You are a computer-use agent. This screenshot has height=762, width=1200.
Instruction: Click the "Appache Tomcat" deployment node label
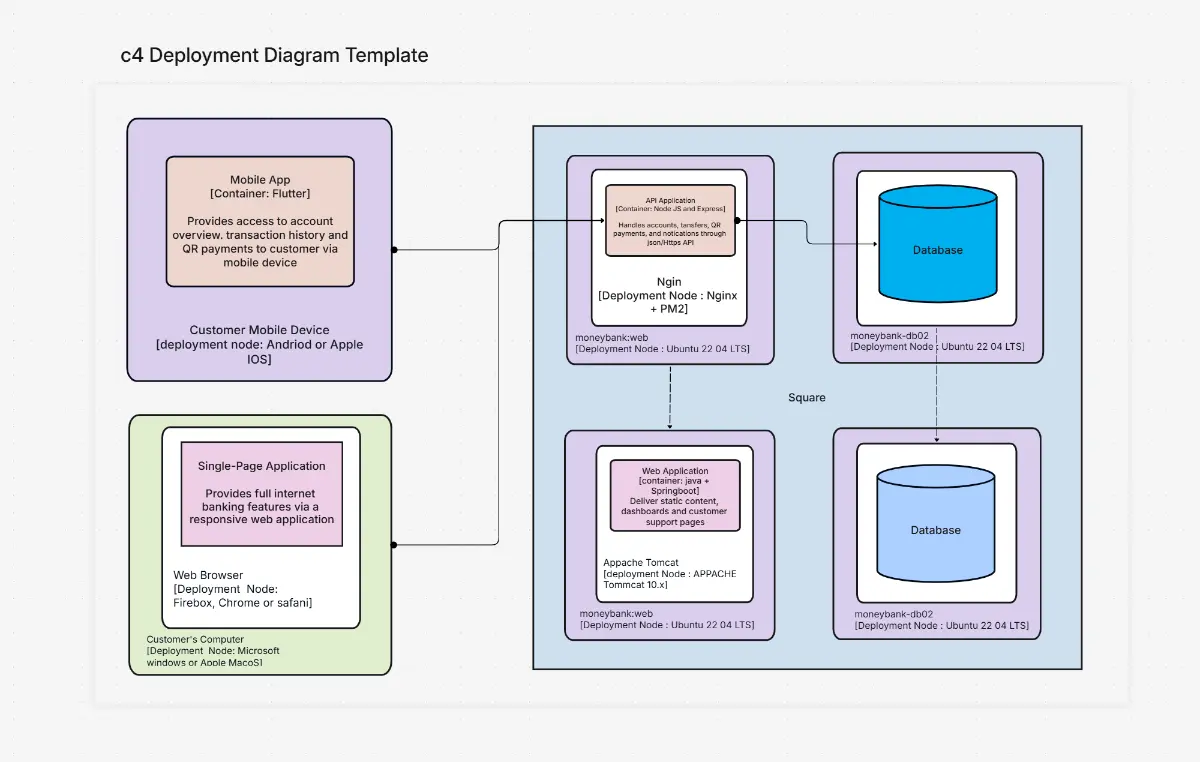(670, 573)
